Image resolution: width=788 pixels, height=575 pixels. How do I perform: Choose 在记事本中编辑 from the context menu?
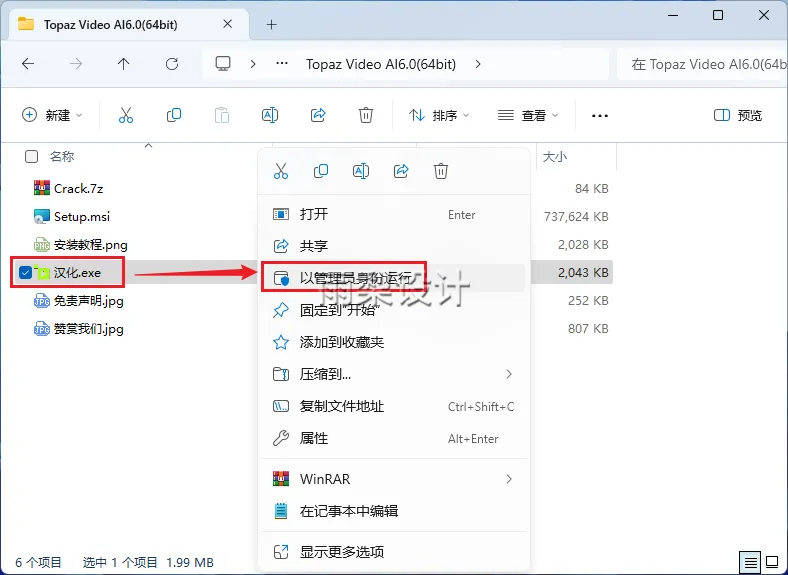393,511
